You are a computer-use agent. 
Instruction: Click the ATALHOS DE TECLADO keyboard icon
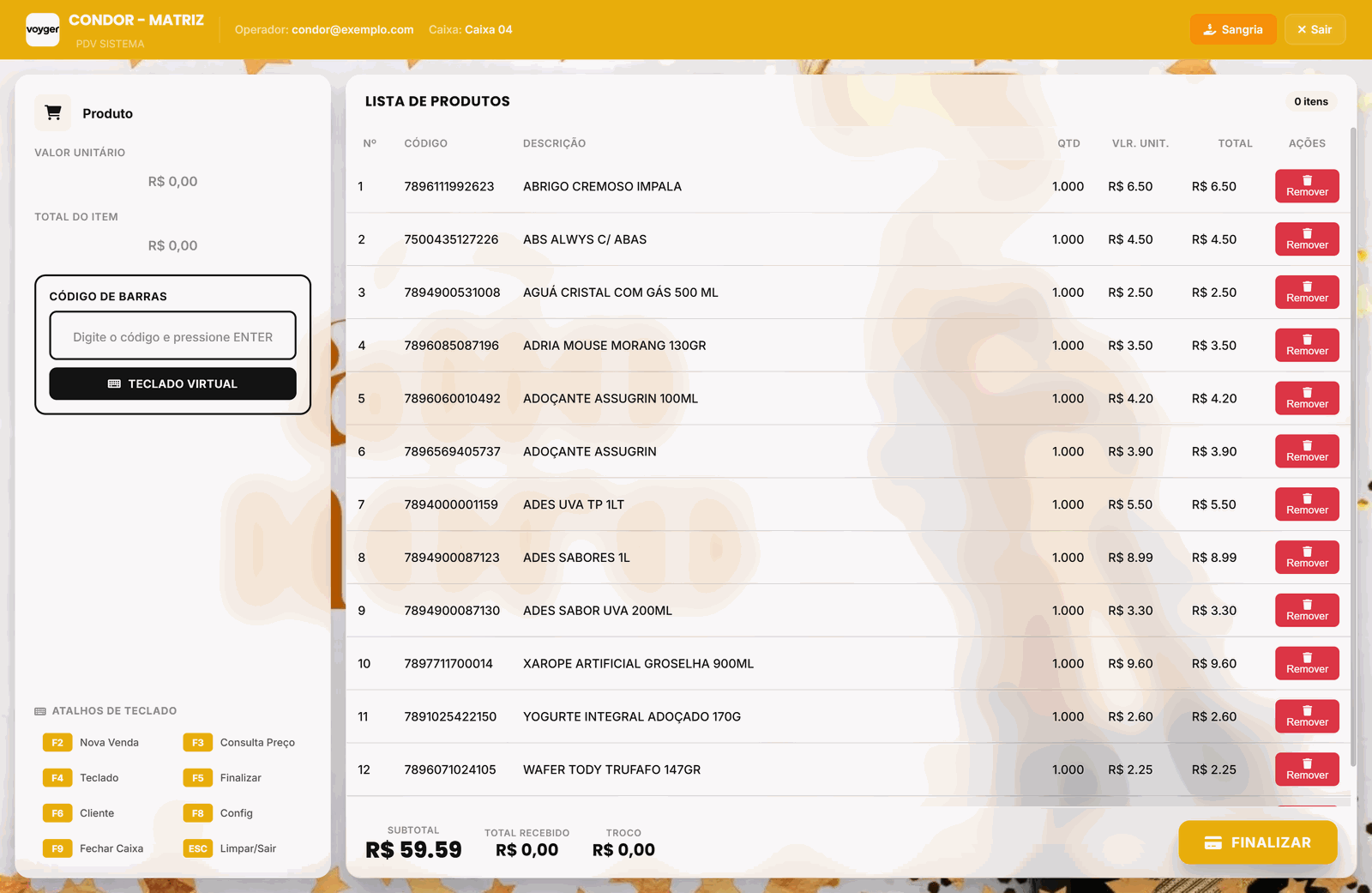(x=40, y=711)
